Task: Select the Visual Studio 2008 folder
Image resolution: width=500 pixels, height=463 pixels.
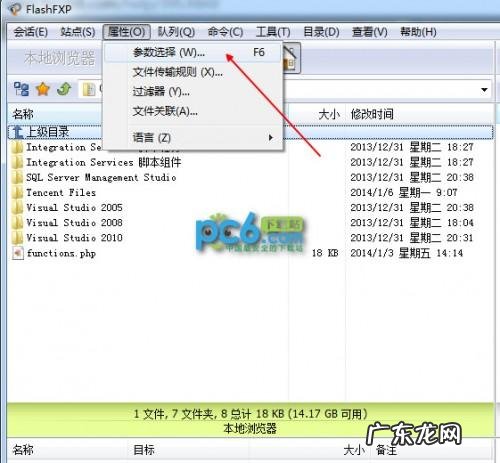Action: (x=74, y=223)
